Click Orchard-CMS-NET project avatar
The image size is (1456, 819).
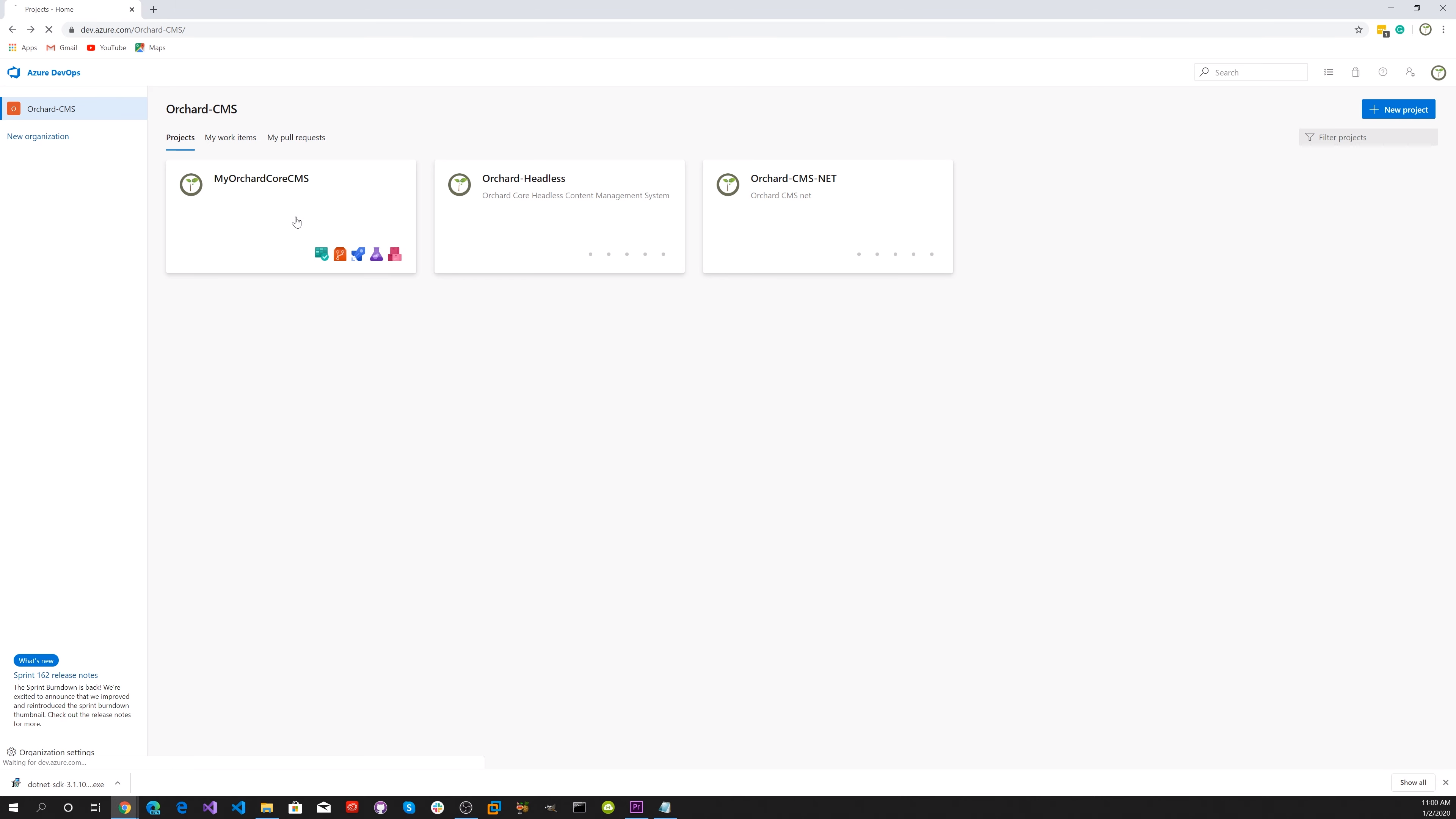pos(728,185)
